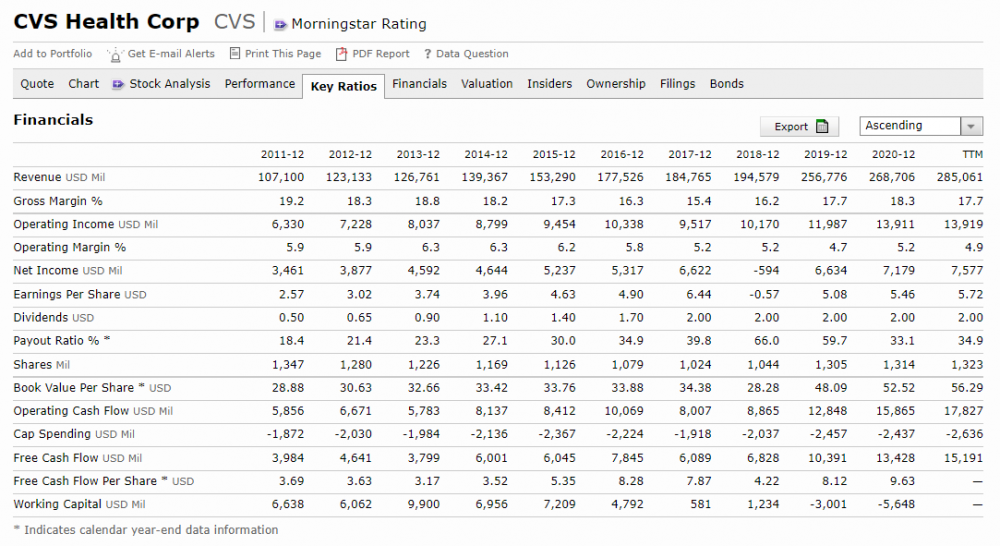This screenshot has height=546, width=1000.
Task: View the Insiders tab
Action: click(x=550, y=84)
